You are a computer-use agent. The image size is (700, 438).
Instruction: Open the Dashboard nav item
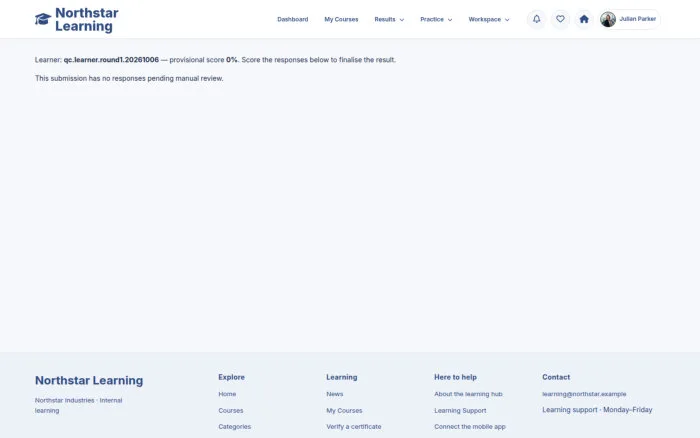pyautogui.click(x=292, y=19)
